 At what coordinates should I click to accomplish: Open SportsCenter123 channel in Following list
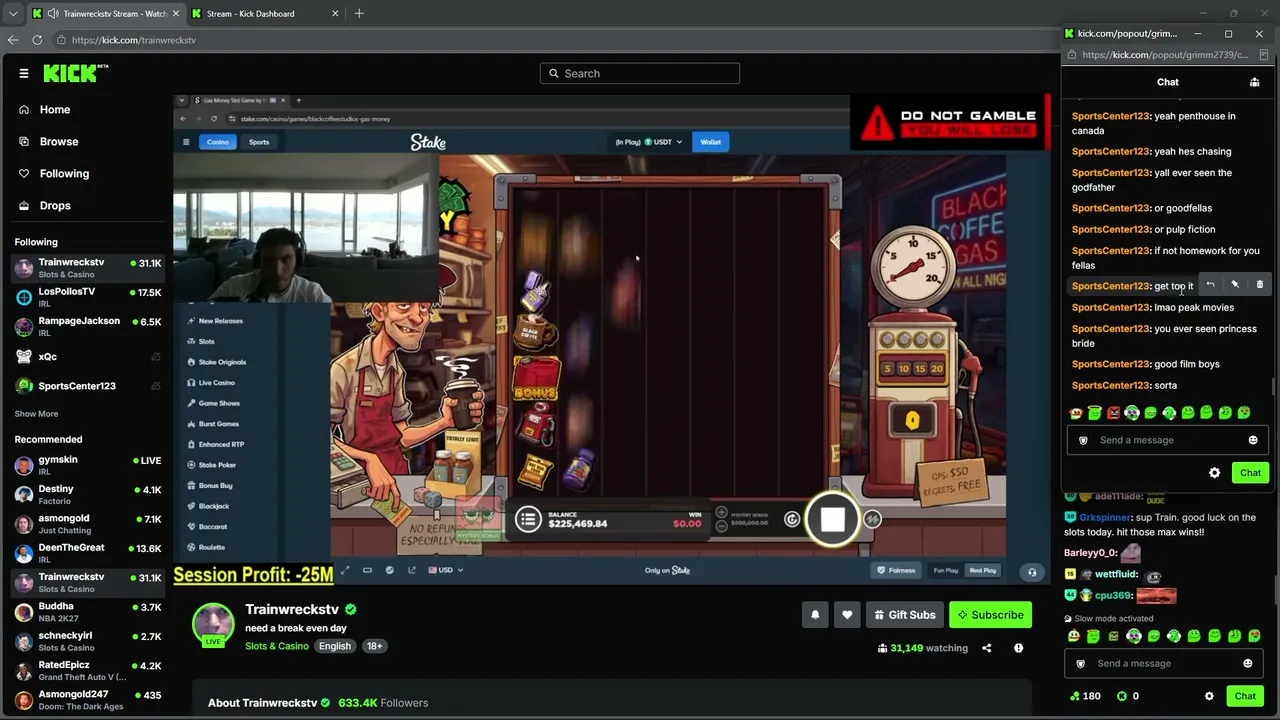pyautogui.click(x=87, y=386)
